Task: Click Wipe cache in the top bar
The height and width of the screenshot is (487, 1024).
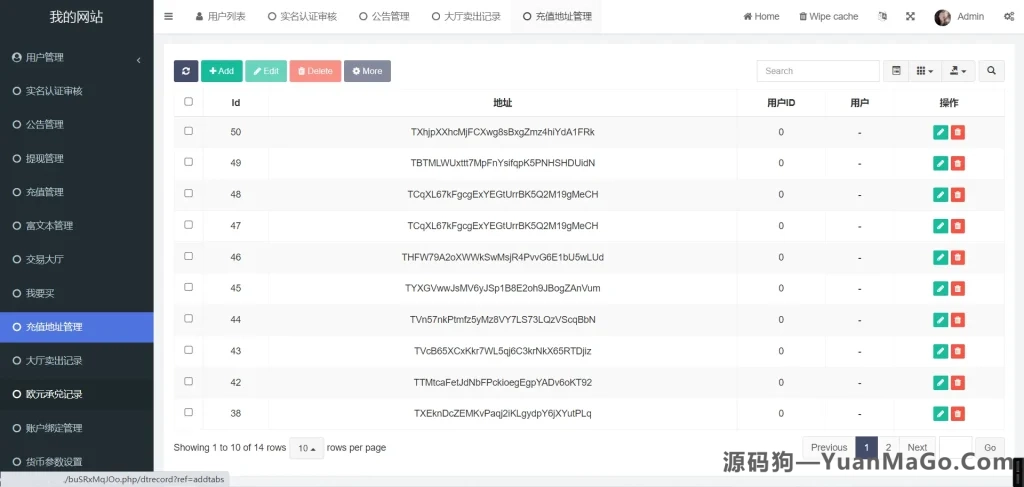Action: click(829, 16)
